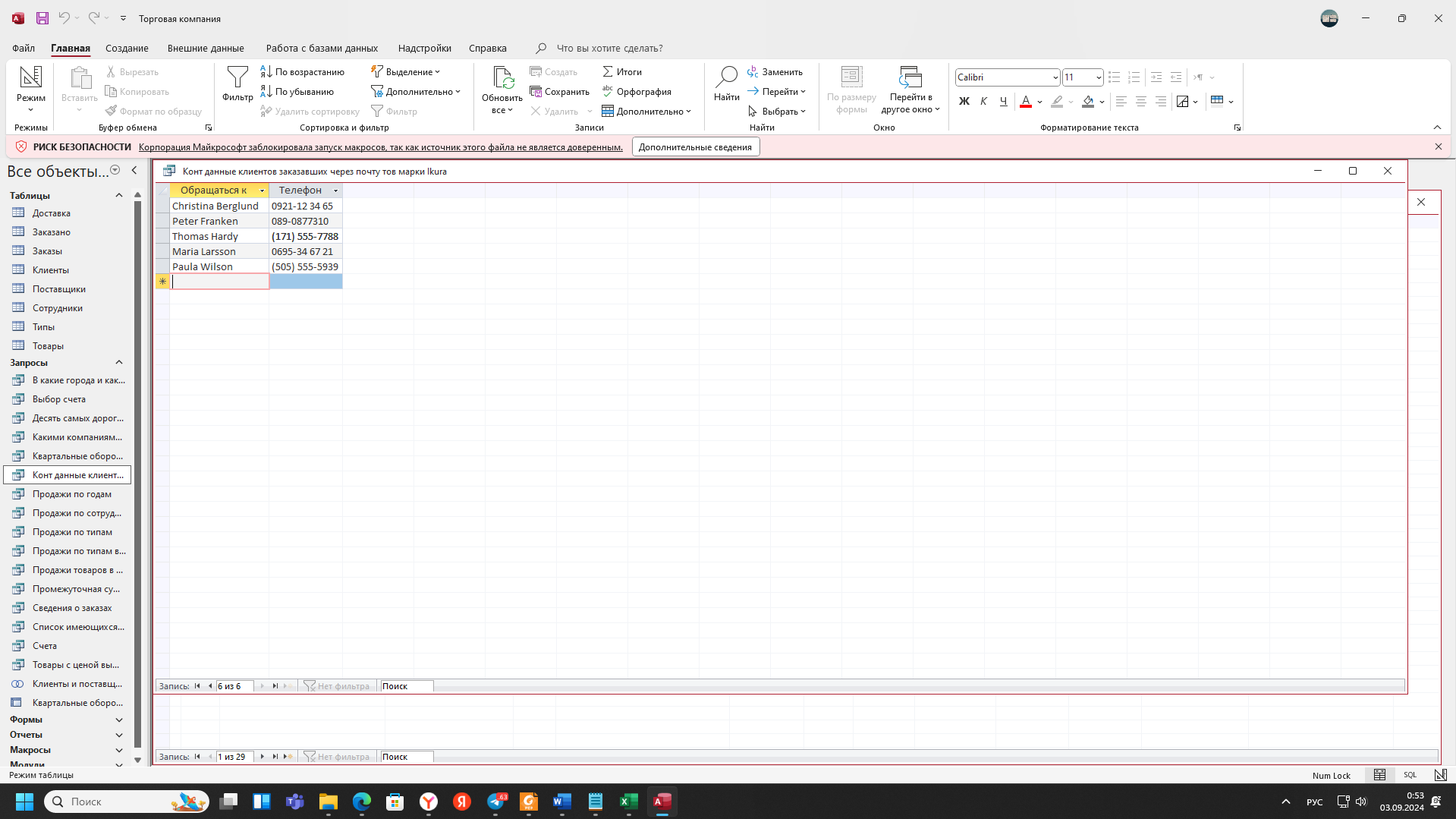Open Работа с базами данных tab
This screenshot has height=819, width=1456.
pos(322,48)
